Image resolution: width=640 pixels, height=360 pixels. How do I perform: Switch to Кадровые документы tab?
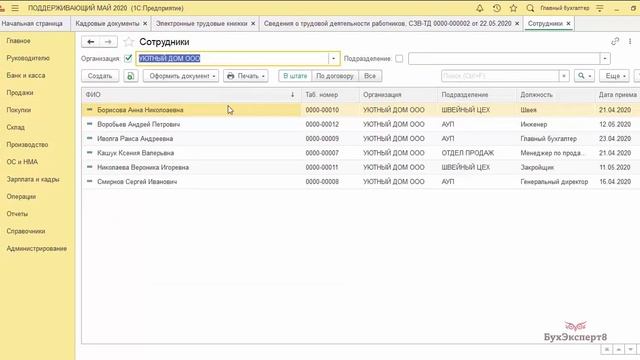coord(107,24)
